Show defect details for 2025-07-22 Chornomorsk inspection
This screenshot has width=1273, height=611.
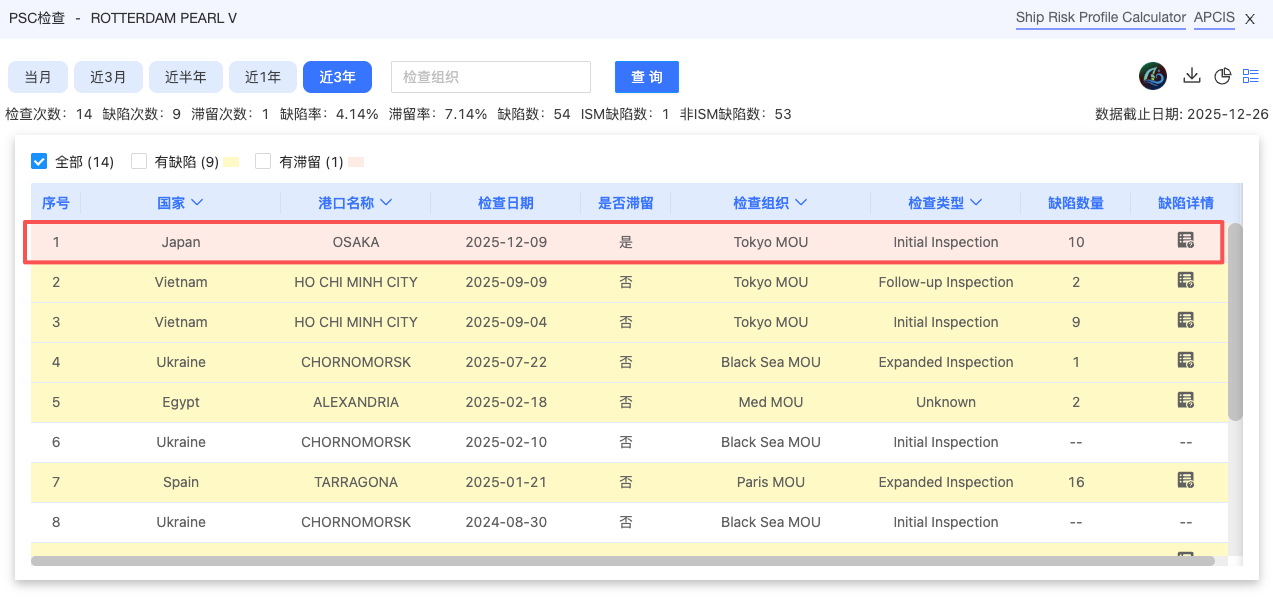point(1185,361)
